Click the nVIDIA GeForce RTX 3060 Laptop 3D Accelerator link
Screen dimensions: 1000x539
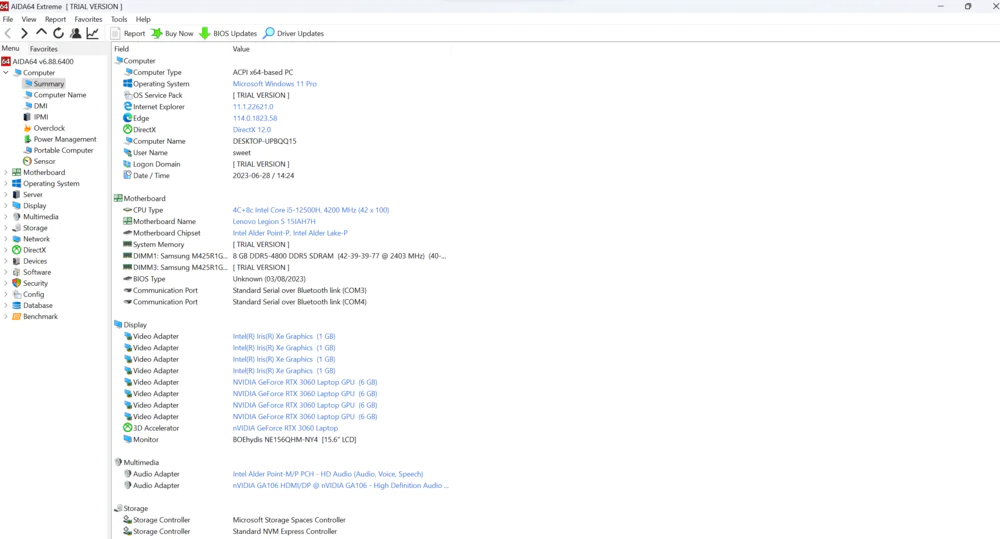285,428
